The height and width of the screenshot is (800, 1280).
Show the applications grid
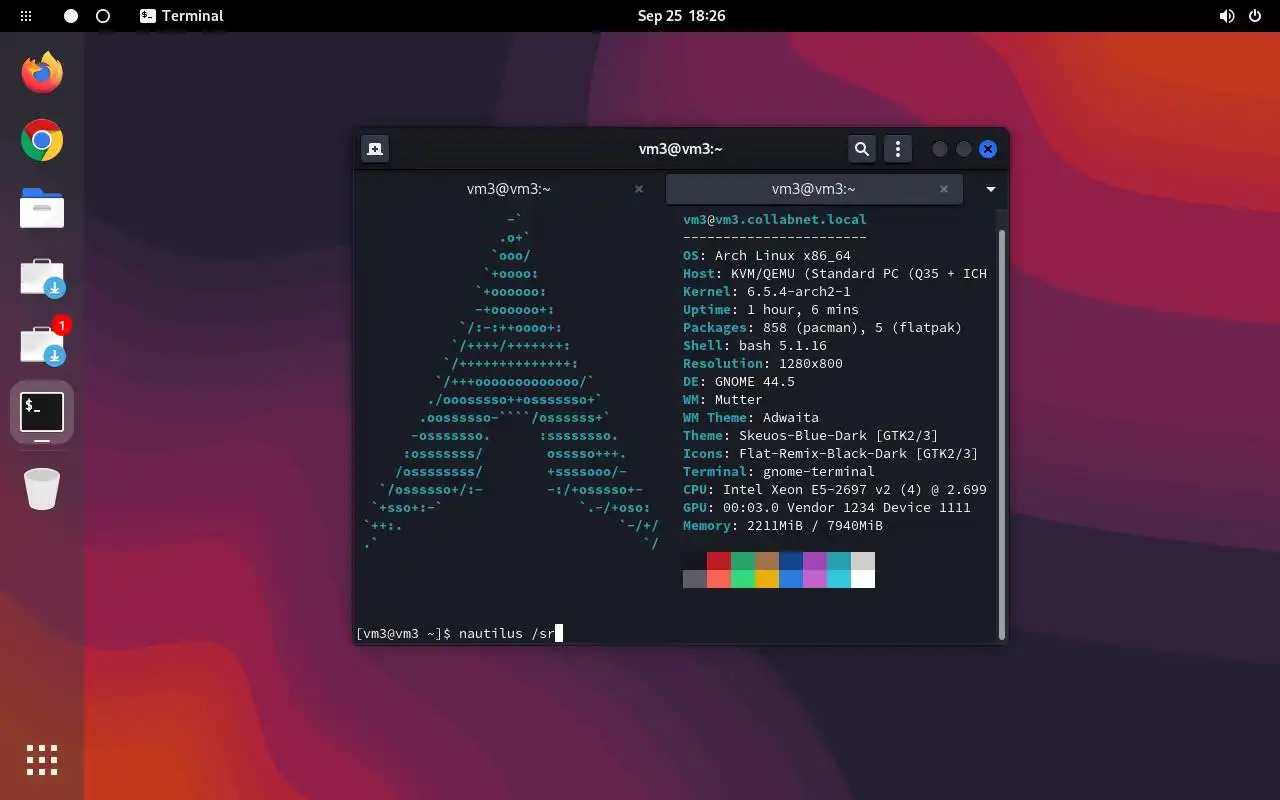pos(42,760)
